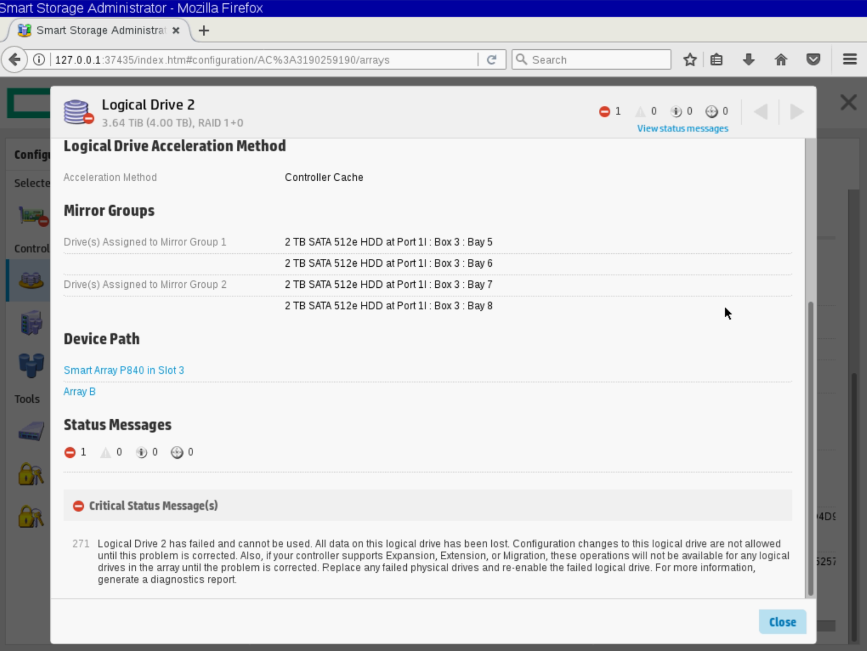Click the Logical Drive 2 title text
This screenshot has height=651, width=867.
(148, 105)
